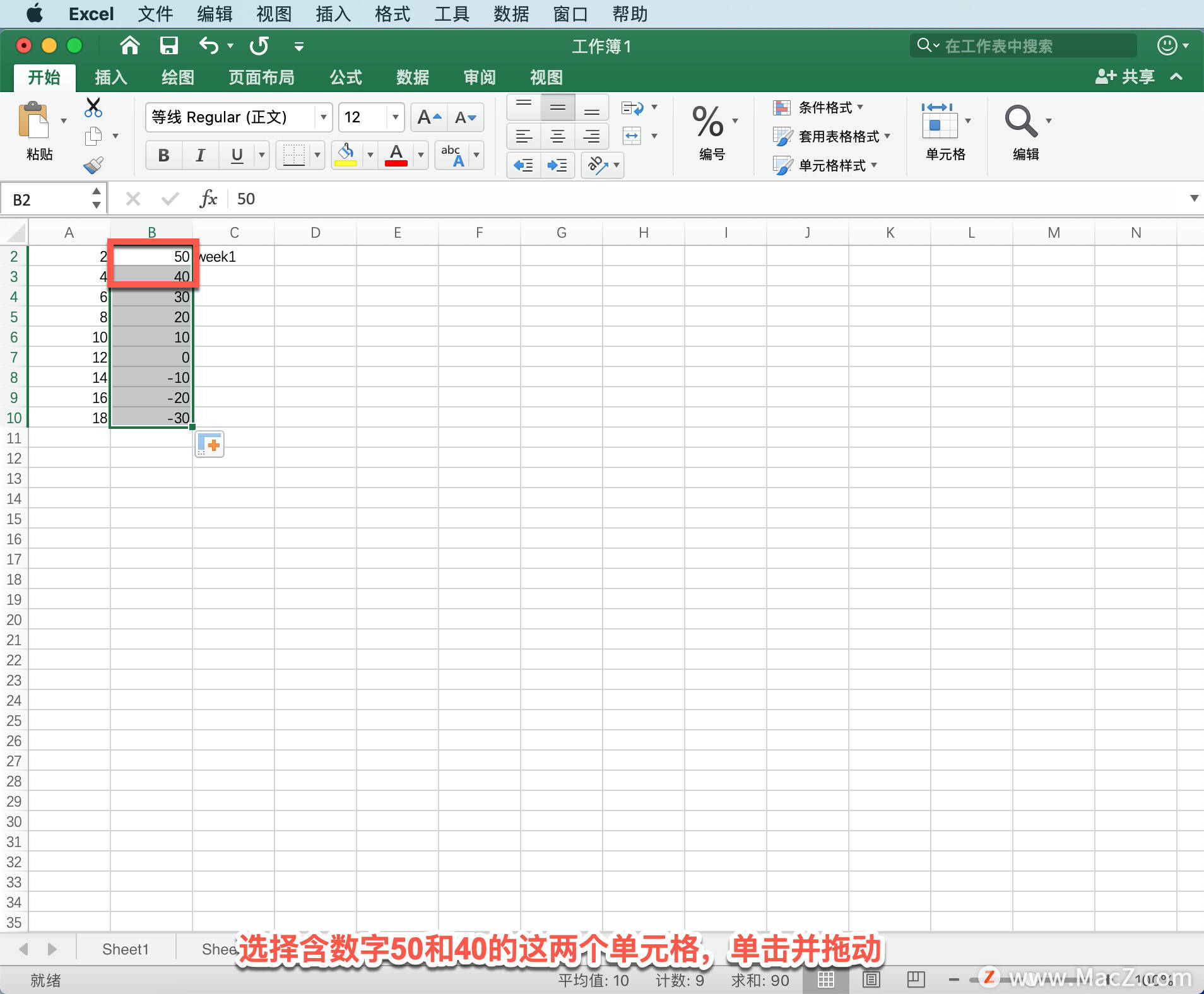The height and width of the screenshot is (994, 1204).
Task: Open the font name dropdown
Action: [323, 117]
